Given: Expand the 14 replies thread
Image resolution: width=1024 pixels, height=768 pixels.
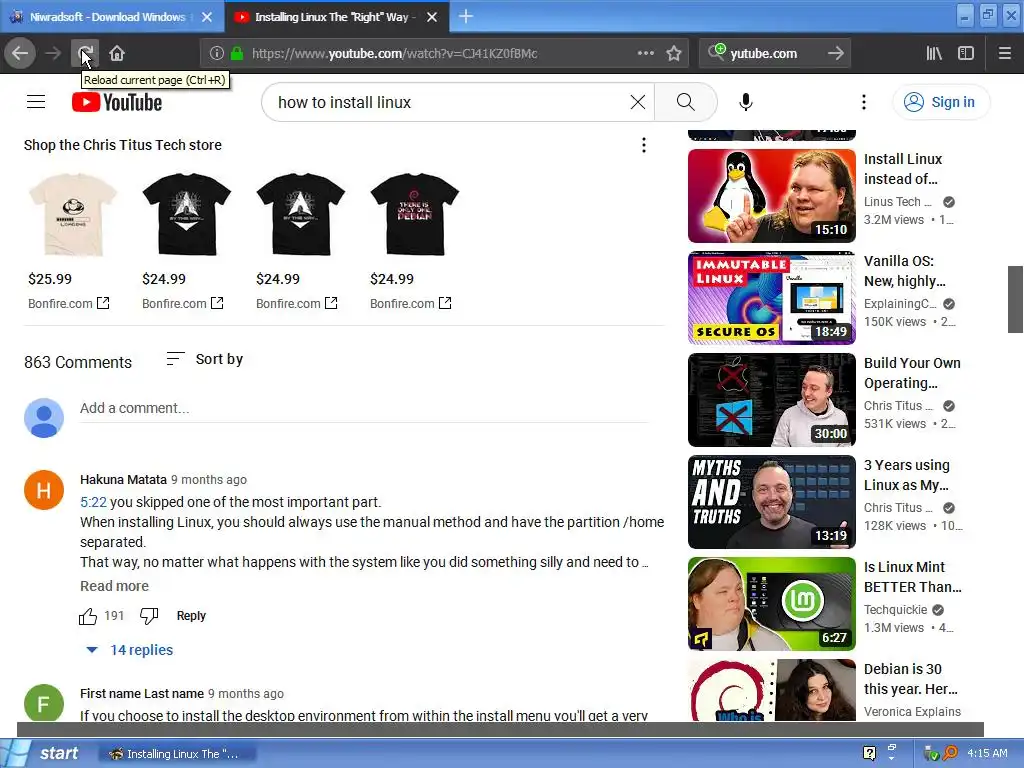Looking at the screenshot, I should (x=129, y=650).
